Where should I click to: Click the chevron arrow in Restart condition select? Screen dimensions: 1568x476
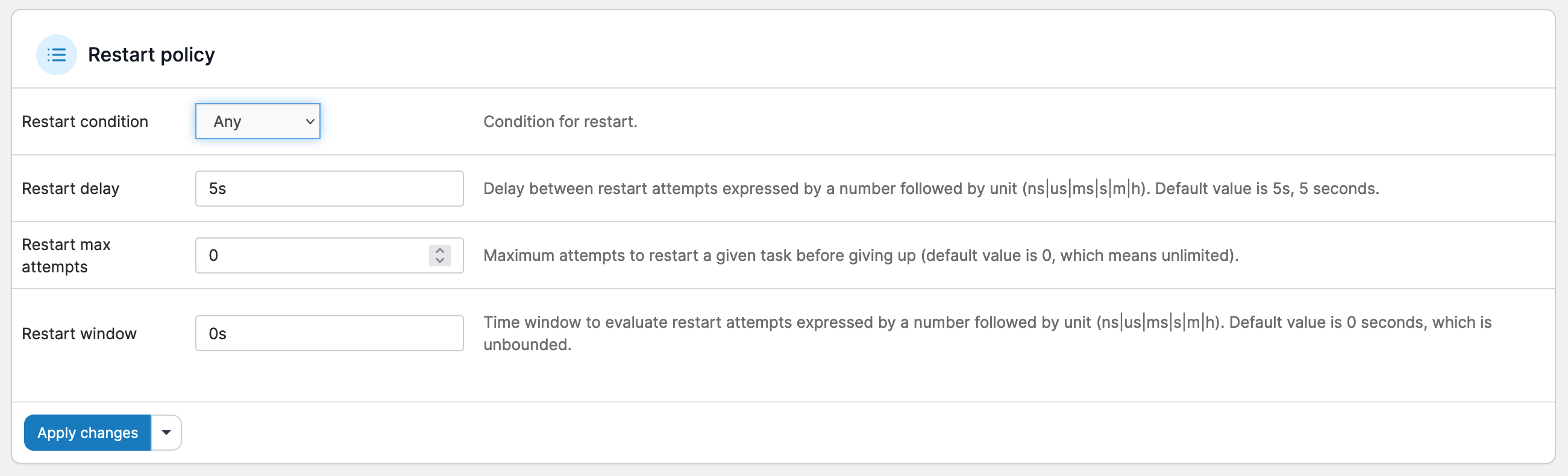(310, 121)
